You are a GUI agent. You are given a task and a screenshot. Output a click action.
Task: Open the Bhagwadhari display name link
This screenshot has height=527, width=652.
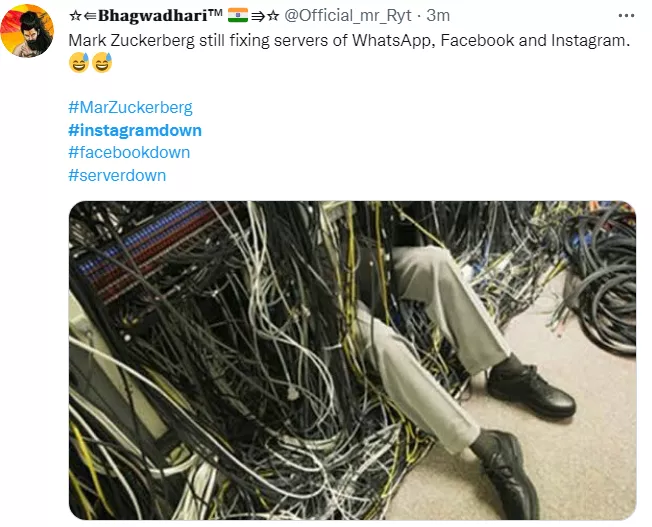[161, 15]
